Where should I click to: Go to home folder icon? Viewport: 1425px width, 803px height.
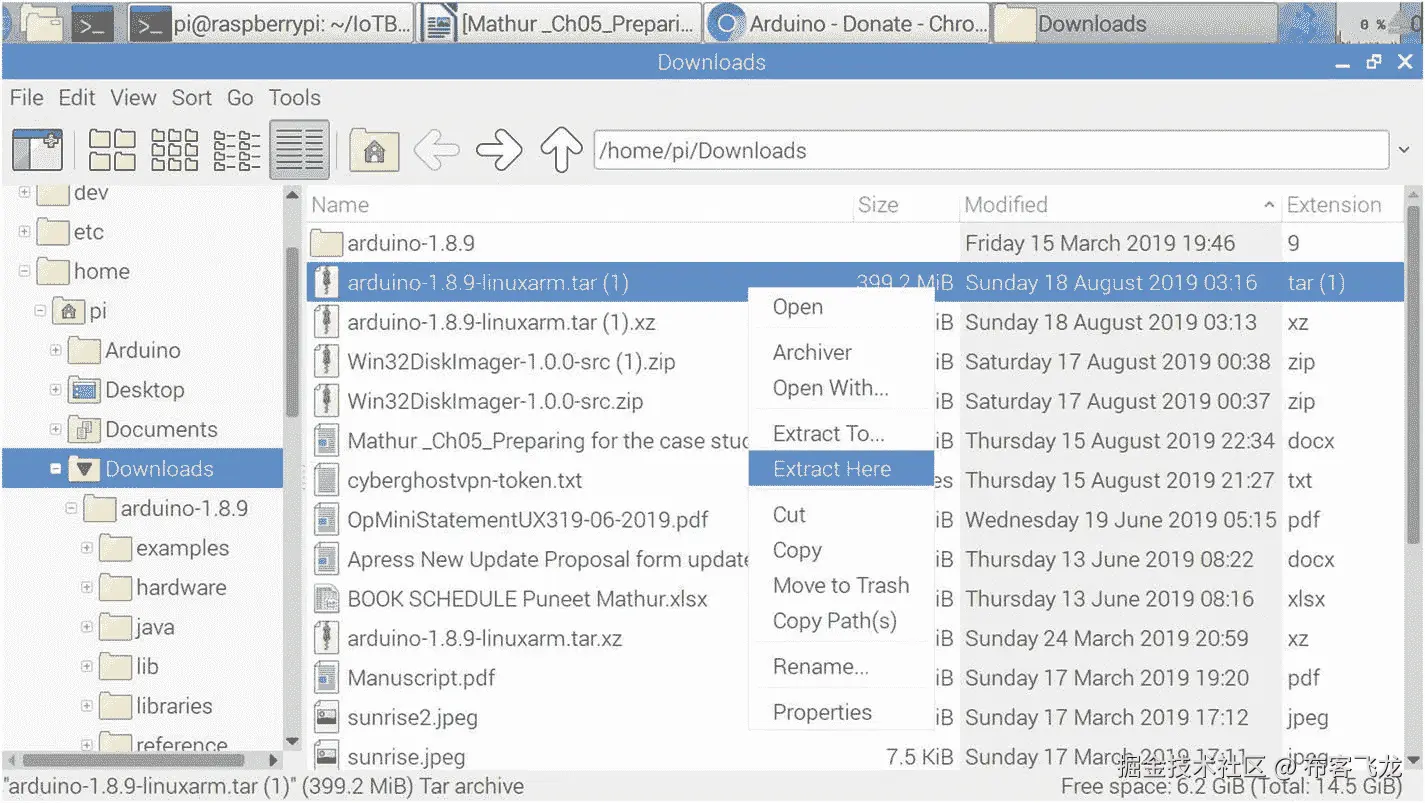[x=374, y=151]
